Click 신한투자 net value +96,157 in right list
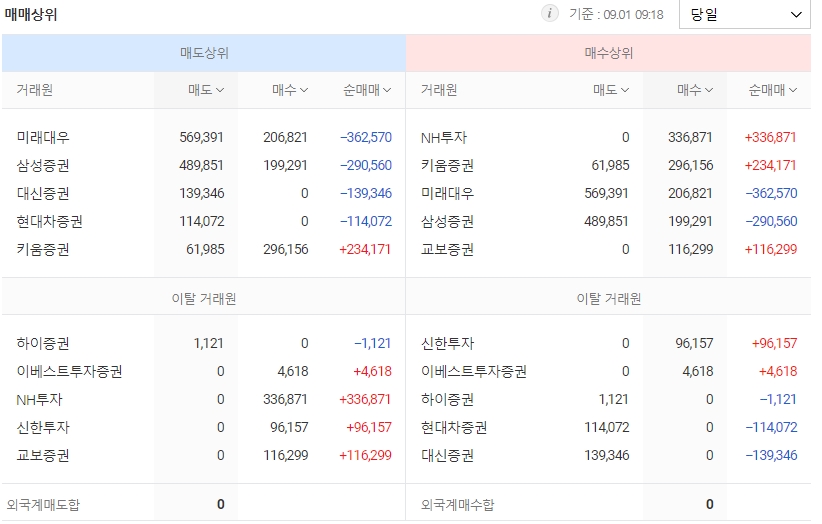Screen dimensions: 822x524 coord(774,343)
